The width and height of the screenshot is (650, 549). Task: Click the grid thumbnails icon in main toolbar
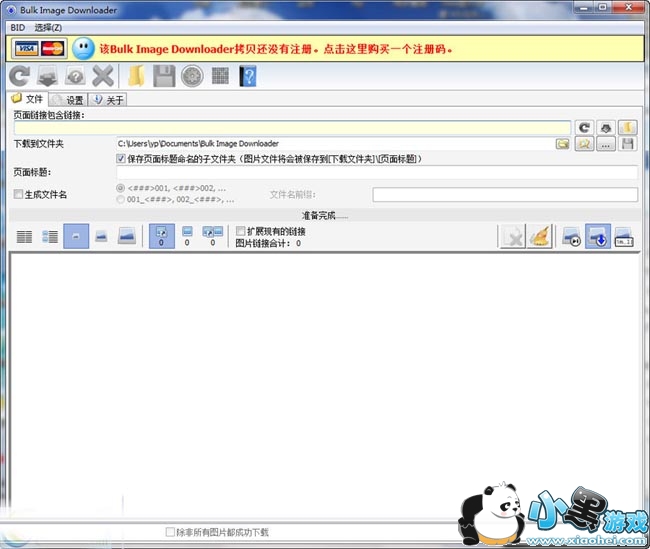[x=220, y=76]
